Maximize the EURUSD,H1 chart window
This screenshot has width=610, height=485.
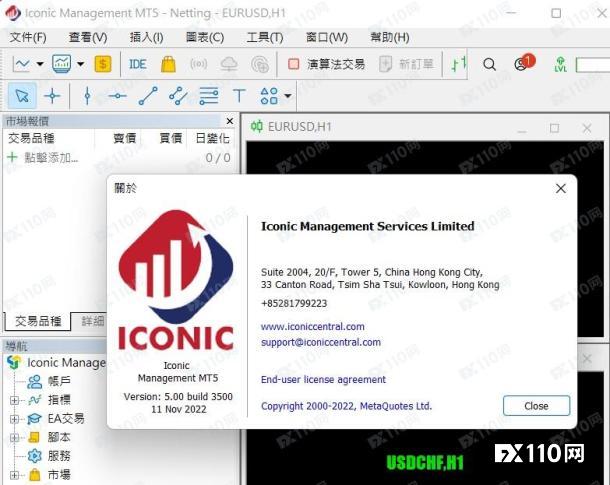click(x=554, y=128)
